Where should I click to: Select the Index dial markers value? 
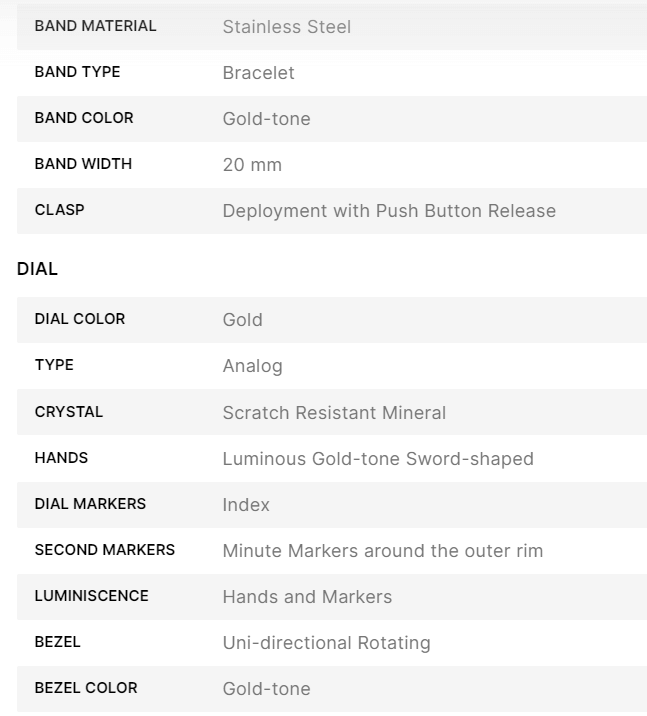coord(246,505)
